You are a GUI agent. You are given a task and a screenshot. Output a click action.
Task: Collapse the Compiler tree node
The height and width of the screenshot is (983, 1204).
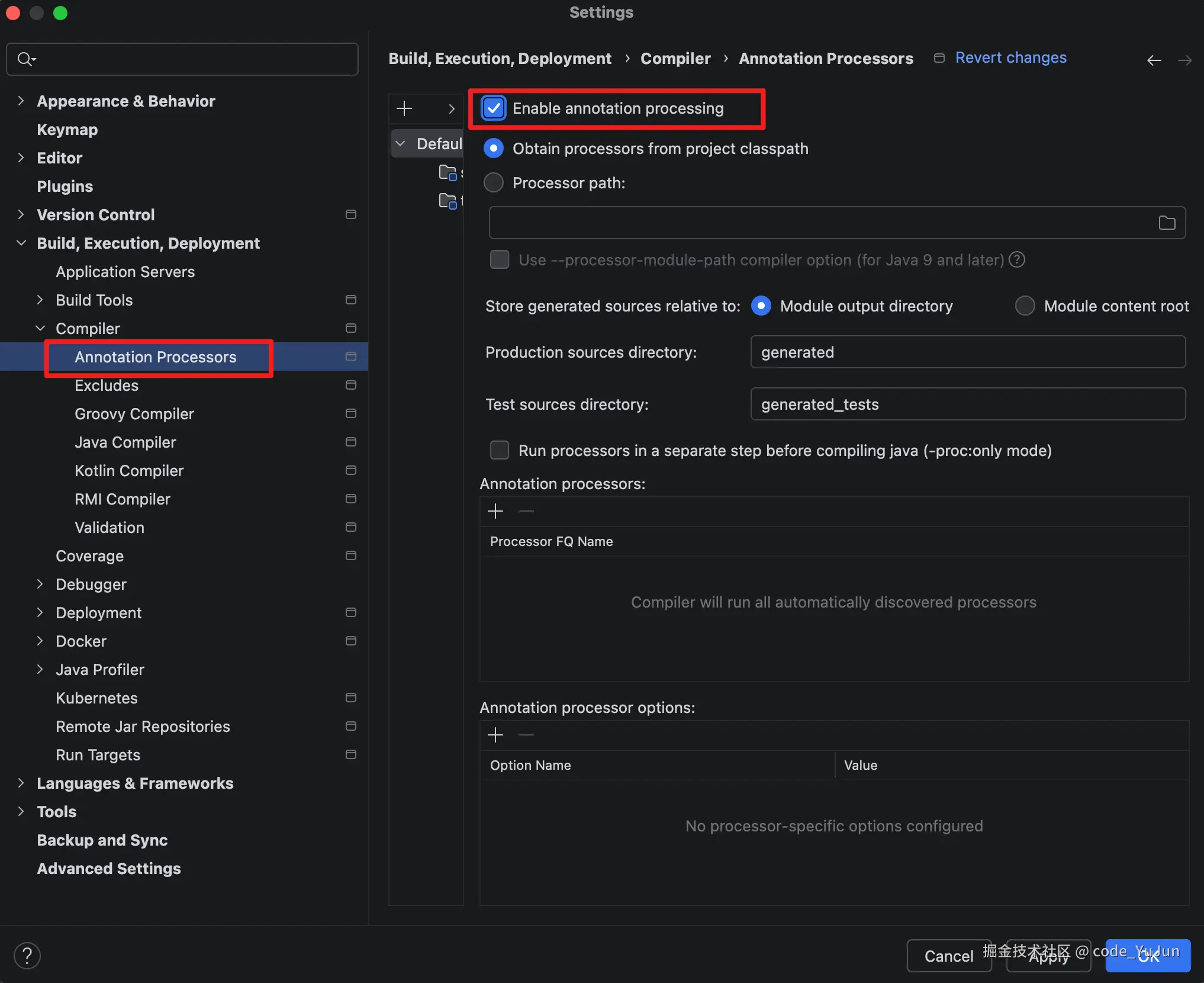click(x=40, y=328)
